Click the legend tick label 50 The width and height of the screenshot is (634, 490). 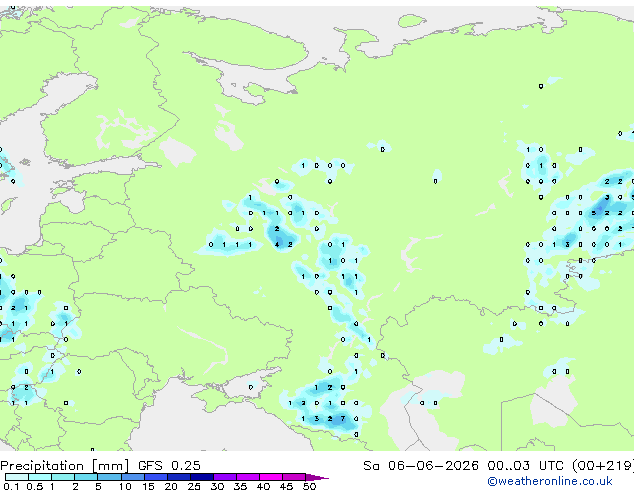pos(309,486)
